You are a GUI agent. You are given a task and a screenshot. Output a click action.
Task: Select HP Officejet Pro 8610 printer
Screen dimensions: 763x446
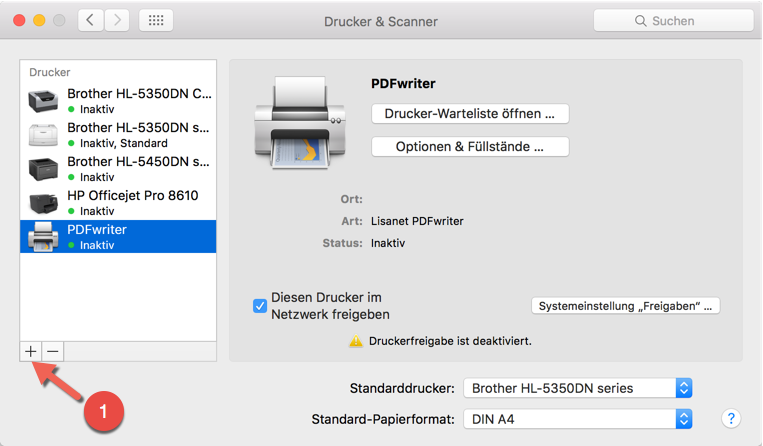tap(118, 203)
